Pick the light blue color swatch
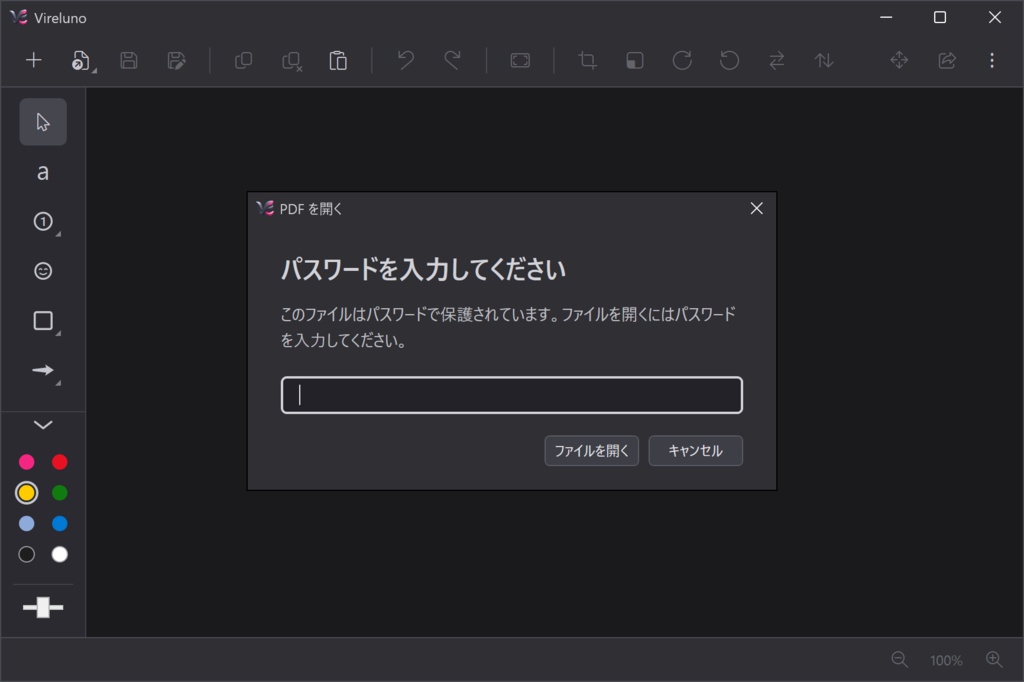Screen dimensions: 1024x682 tap(27, 523)
